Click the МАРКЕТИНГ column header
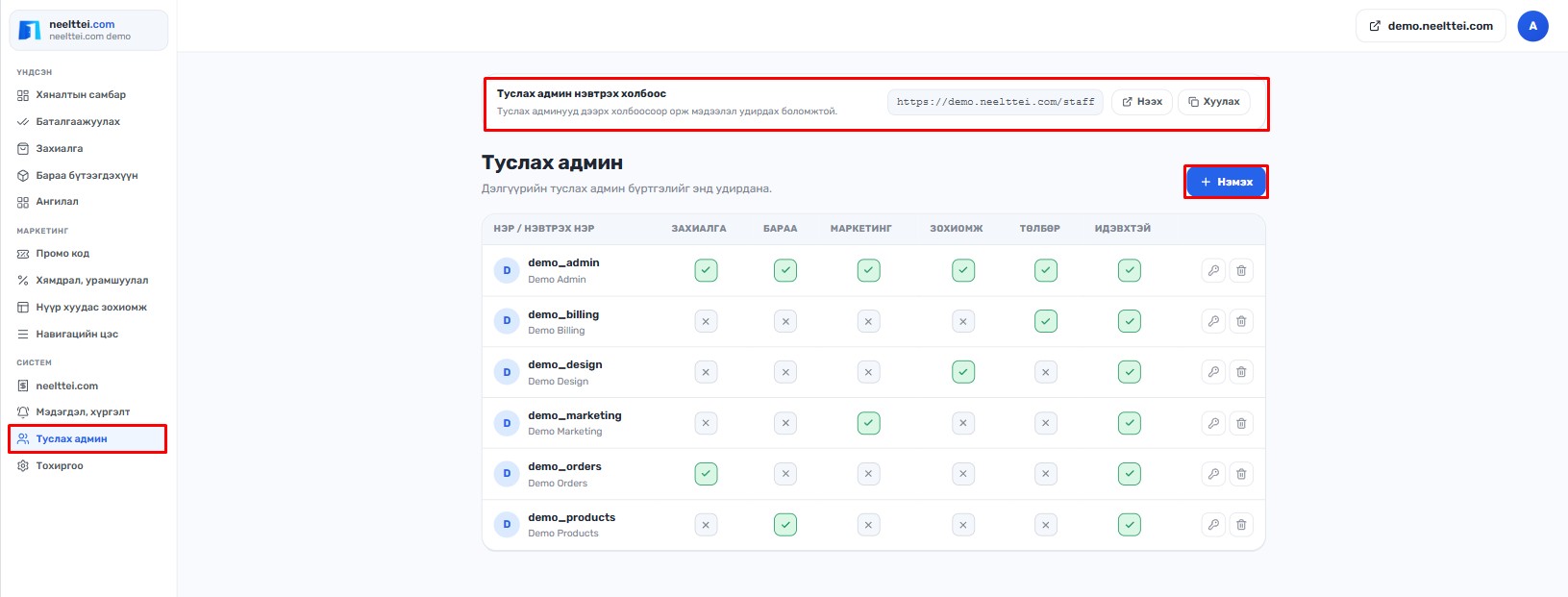This screenshot has height=597, width=1568. [861, 229]
